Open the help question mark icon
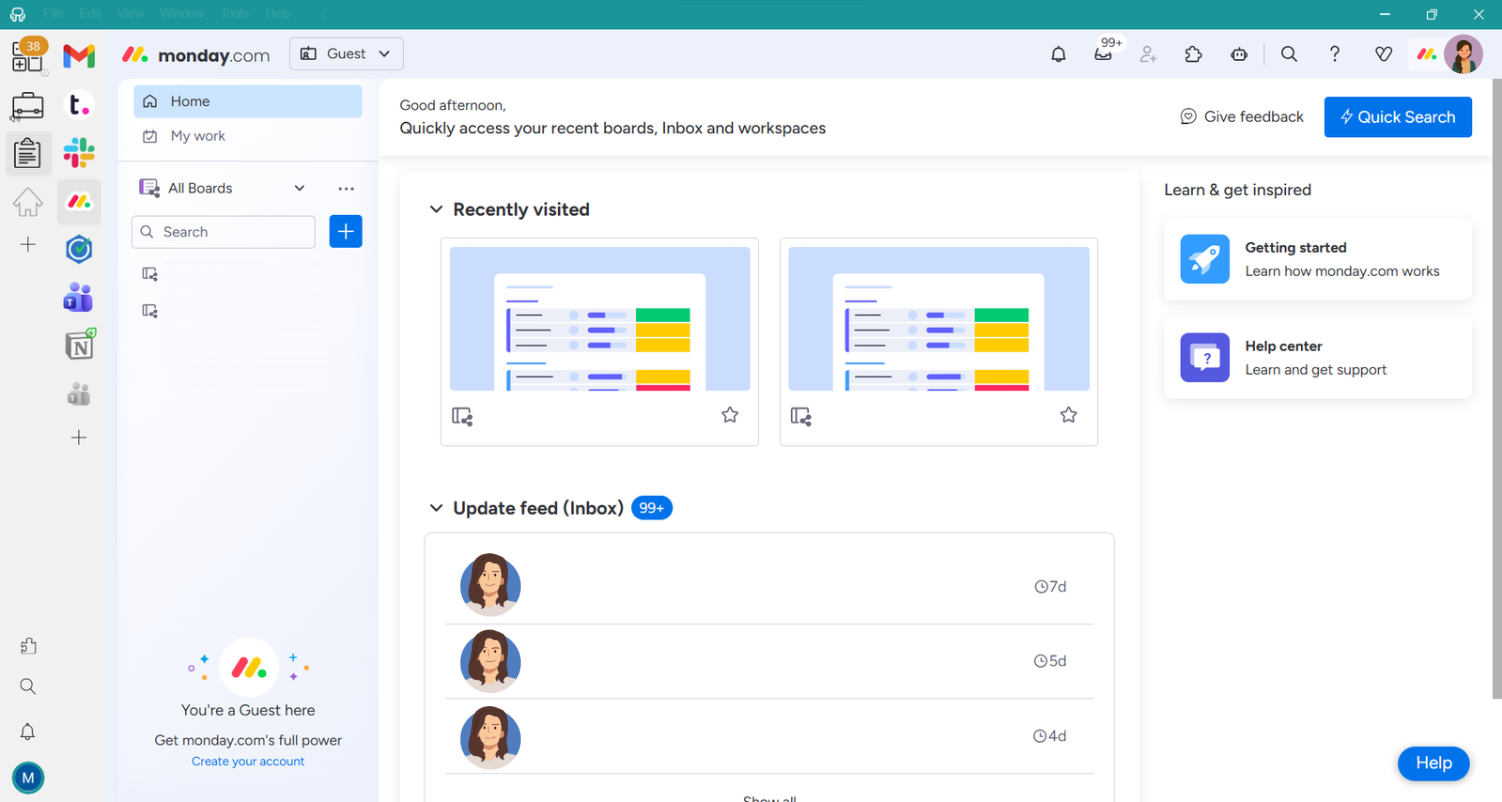This screenshot has height=802, width=1502. point(1334,55)
